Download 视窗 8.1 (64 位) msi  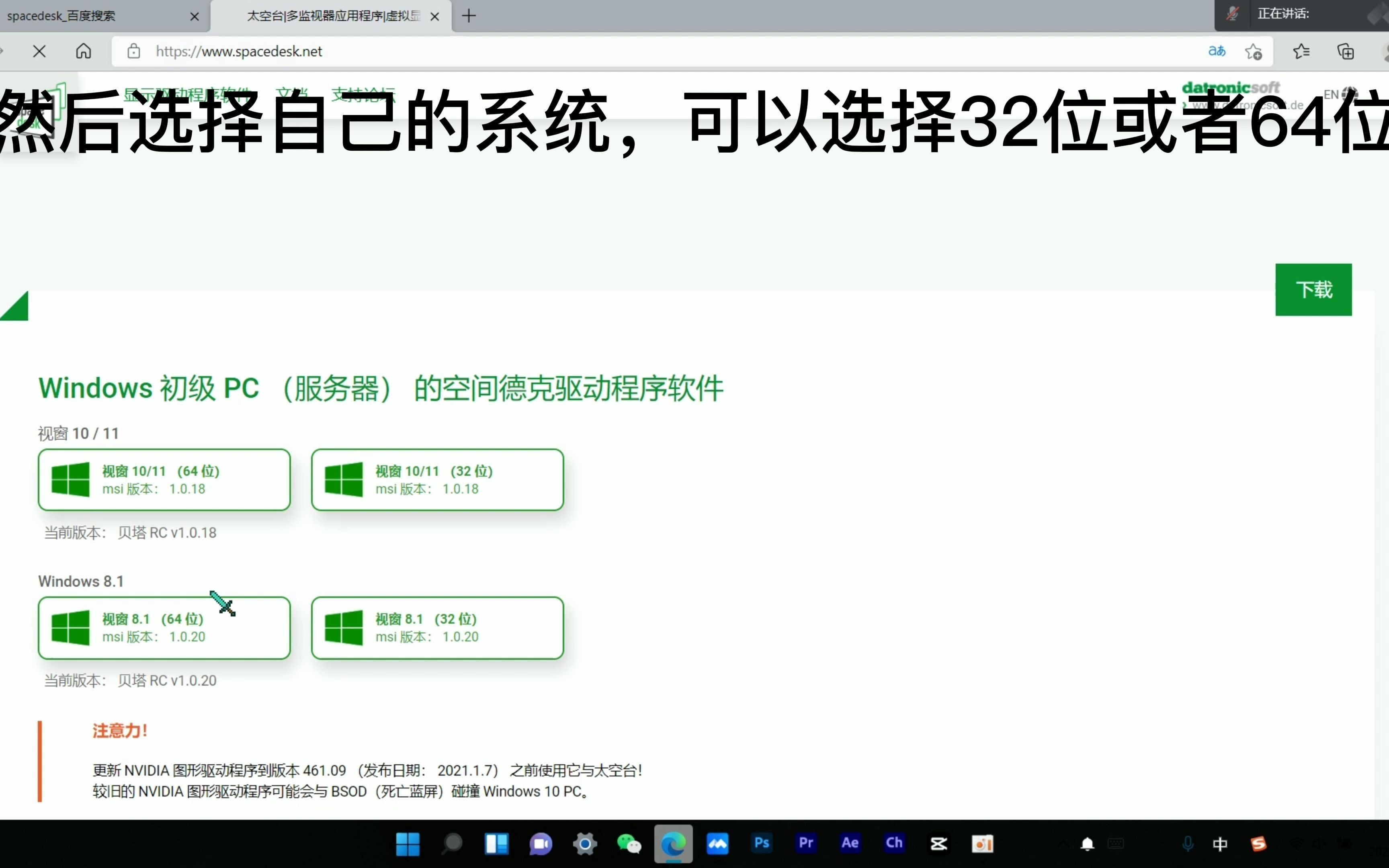164,627
